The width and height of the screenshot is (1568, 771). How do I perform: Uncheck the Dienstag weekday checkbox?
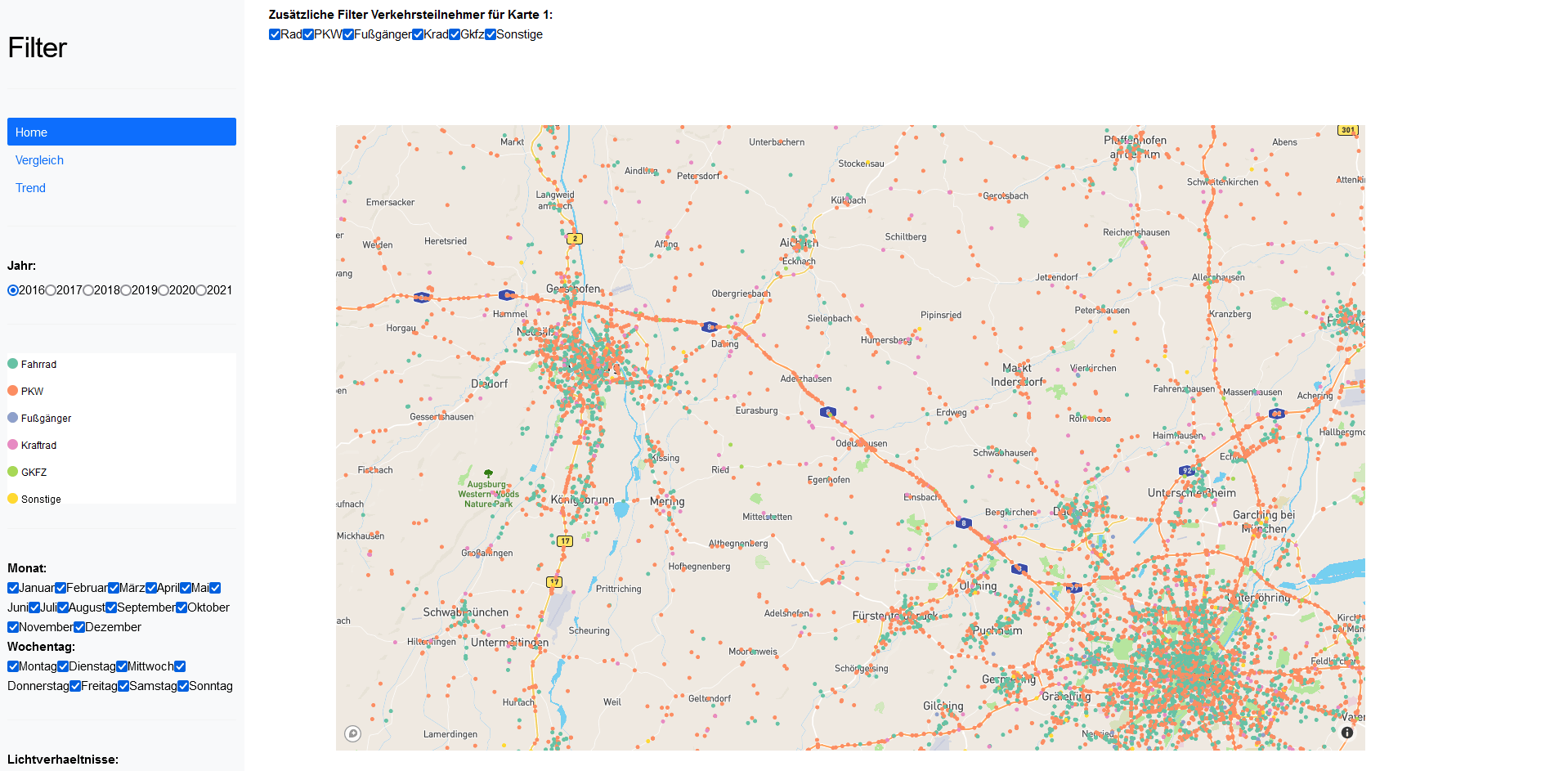point(63,666)
